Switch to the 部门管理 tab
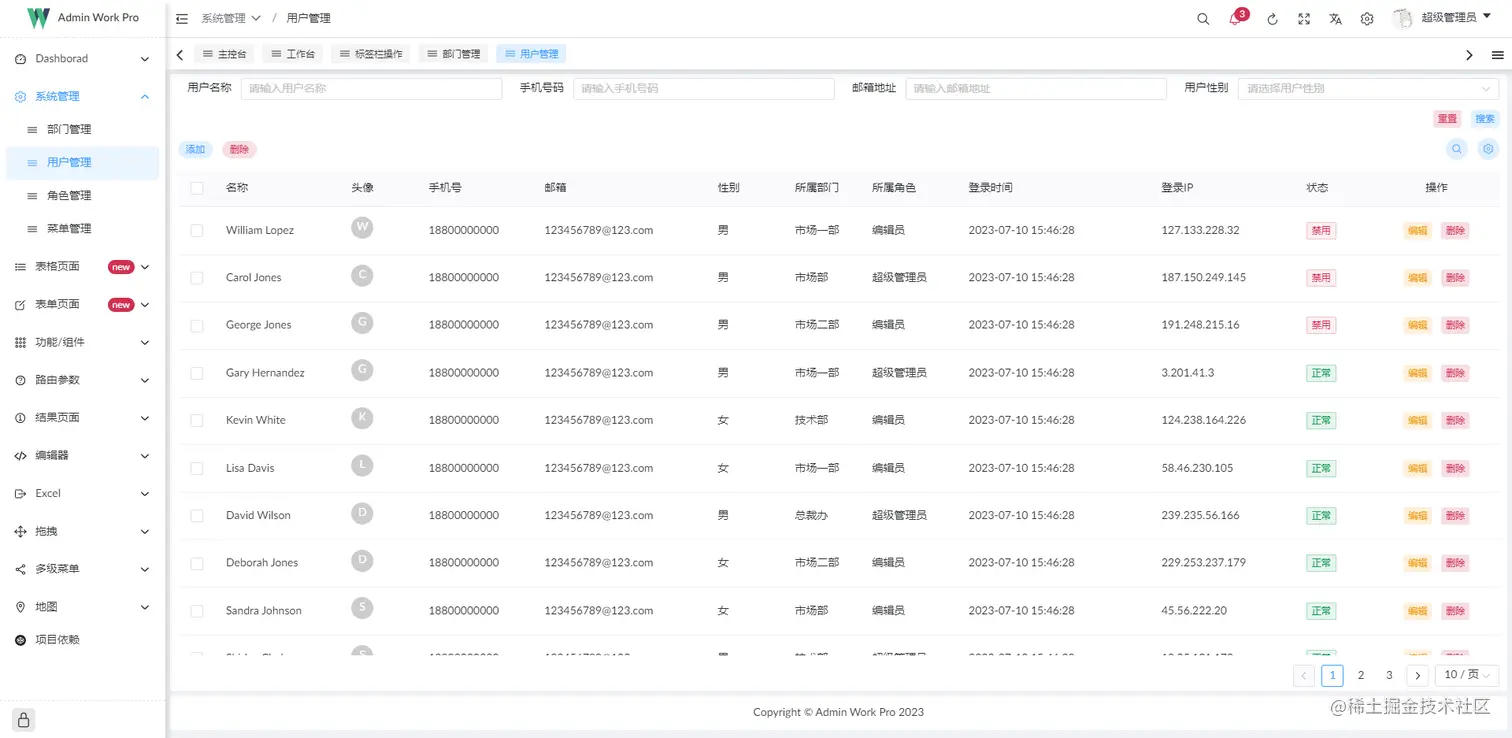Viewport: 1512px width, 738px height. tap(453, 54)
